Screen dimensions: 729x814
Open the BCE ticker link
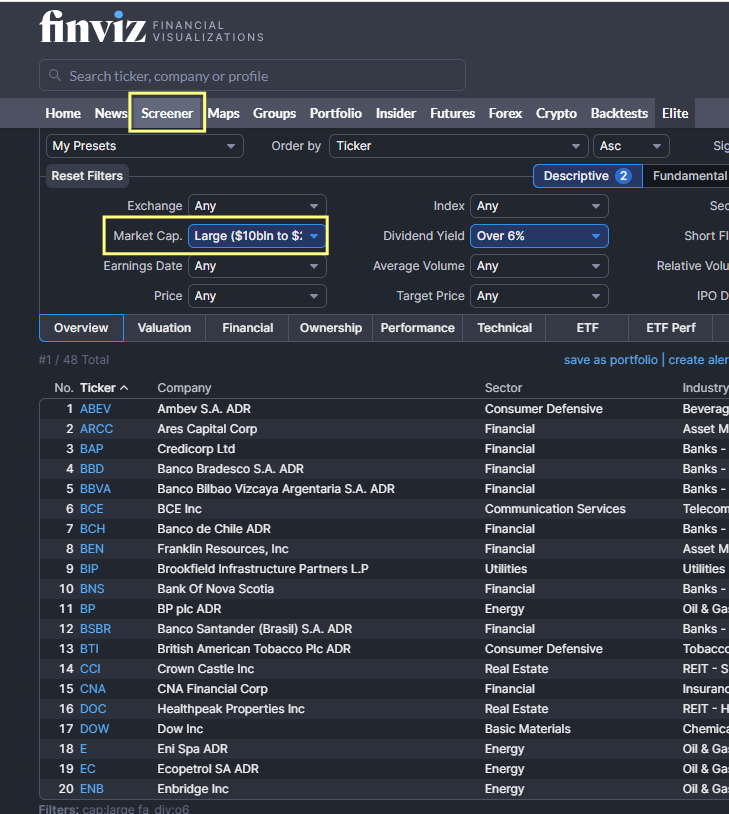[x=92, y=509]
